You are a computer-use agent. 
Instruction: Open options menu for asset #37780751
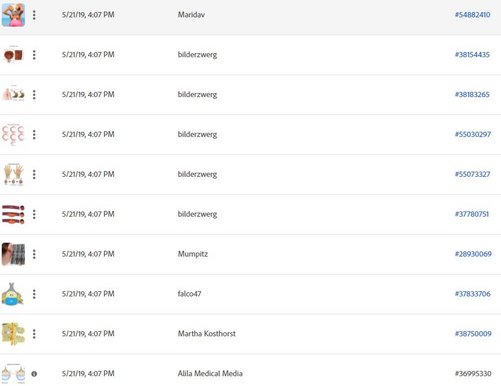34,214
